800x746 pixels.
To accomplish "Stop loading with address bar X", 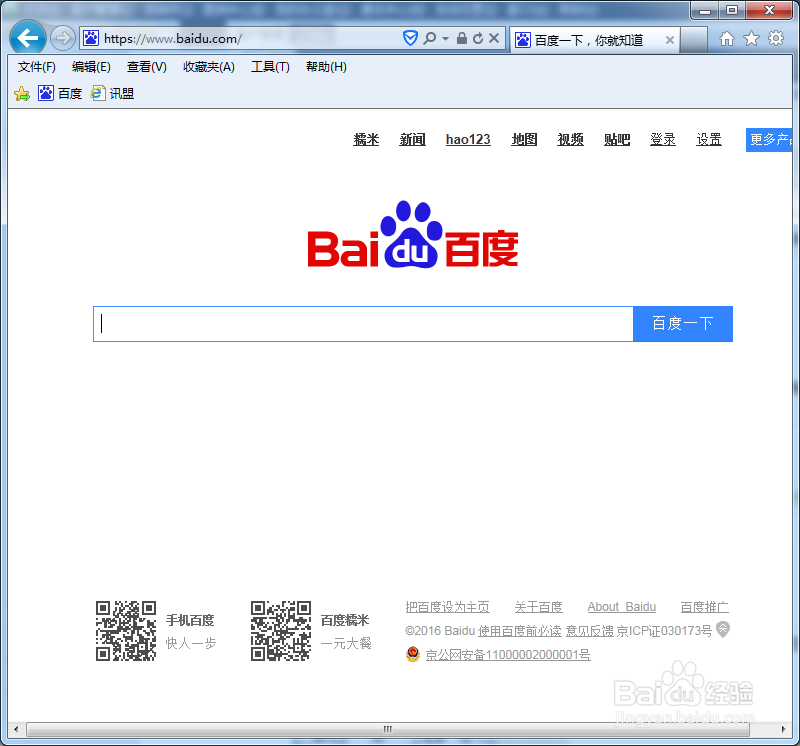I will pos(494,38).
